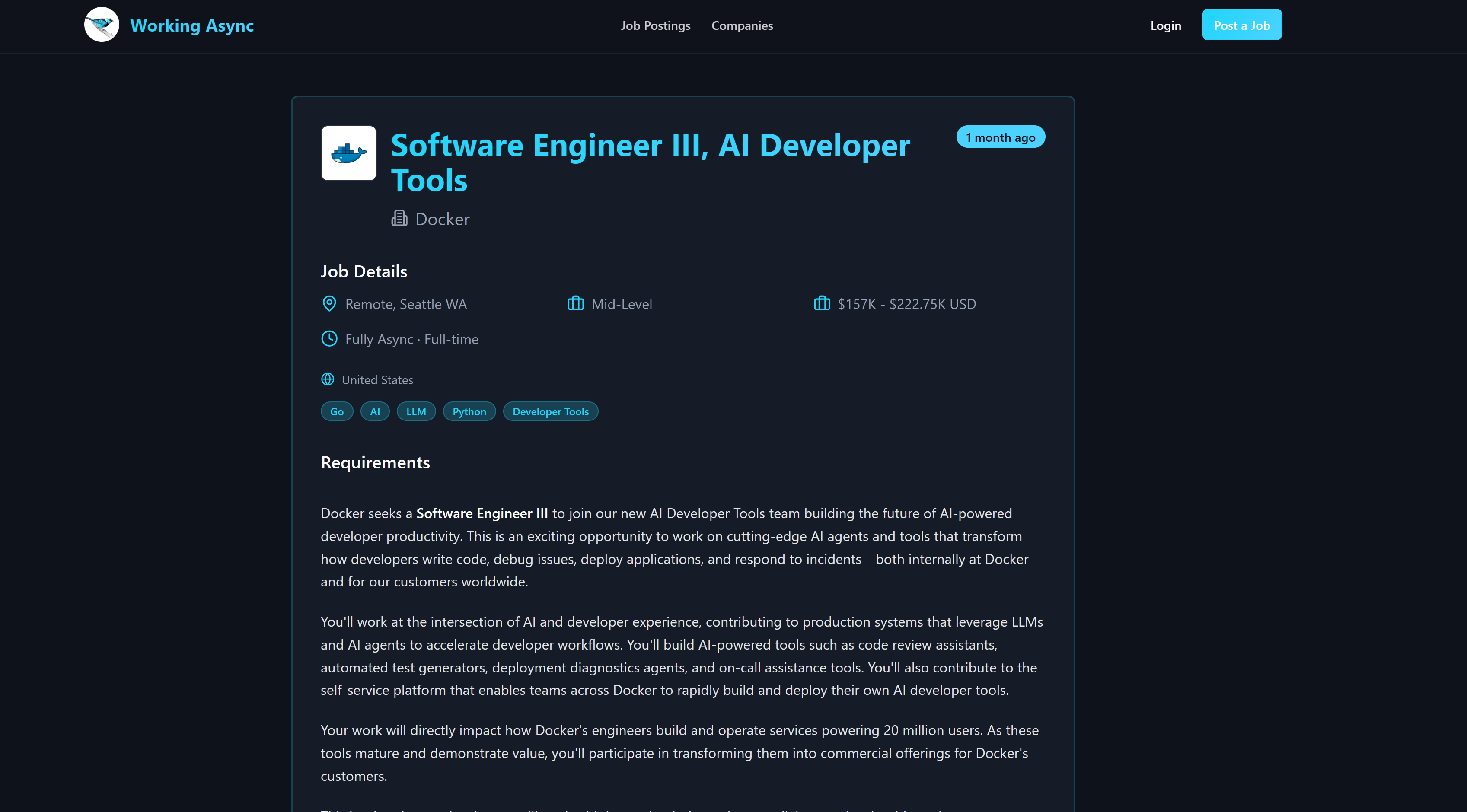
Task: Click the job title Software Engineer III heading
Action: tap(651, 162)
